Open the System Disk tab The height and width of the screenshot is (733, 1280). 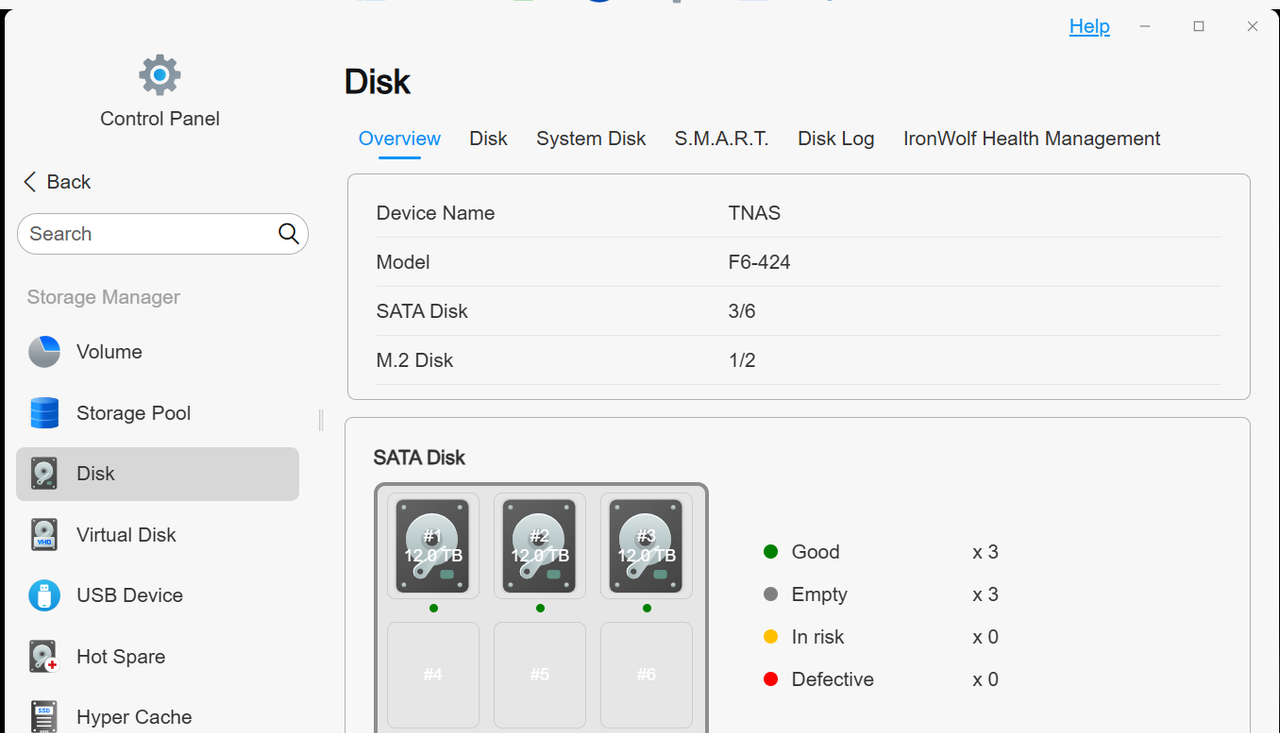click(591, 139)
